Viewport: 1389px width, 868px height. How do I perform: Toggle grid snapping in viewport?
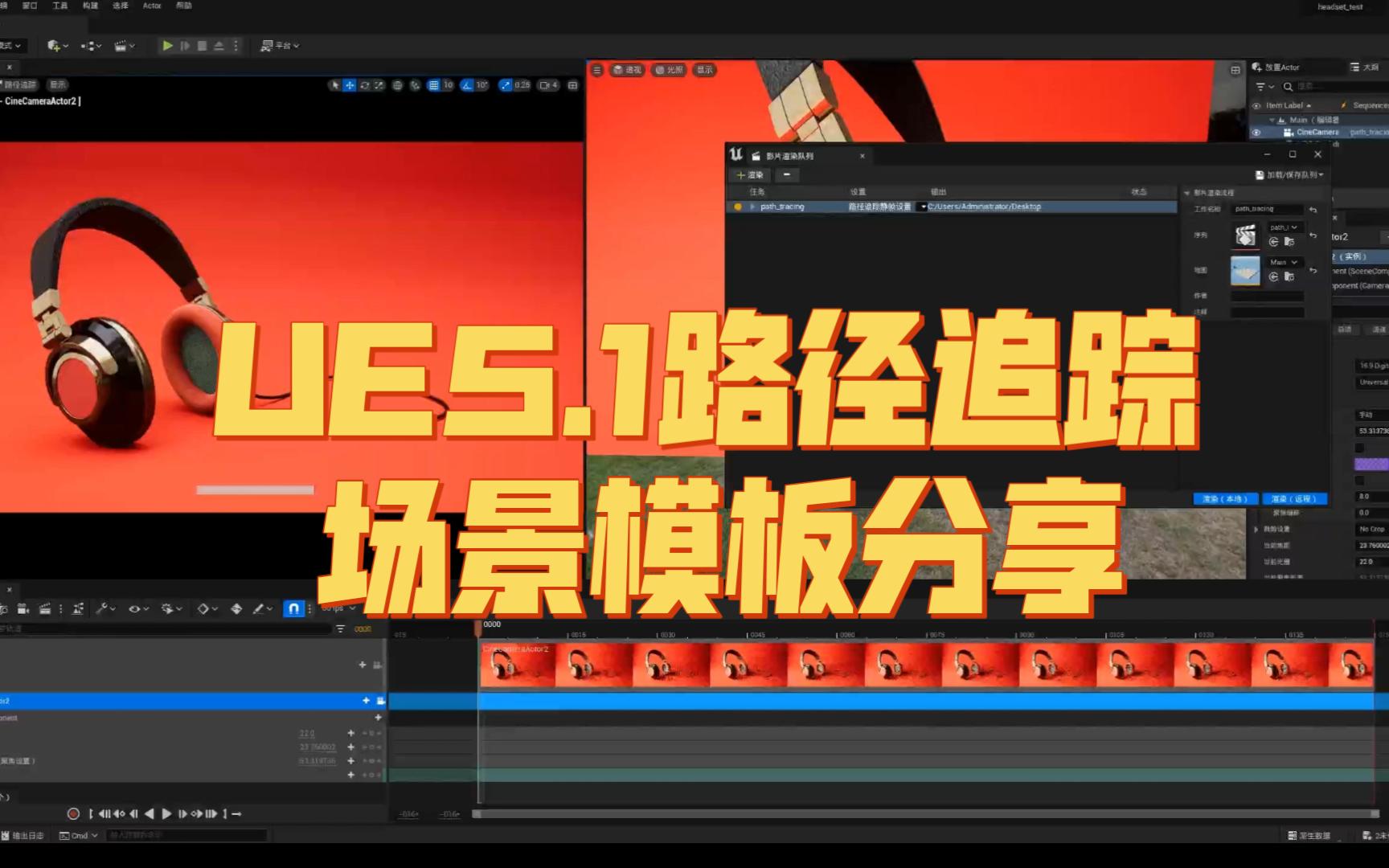[434, 85]
